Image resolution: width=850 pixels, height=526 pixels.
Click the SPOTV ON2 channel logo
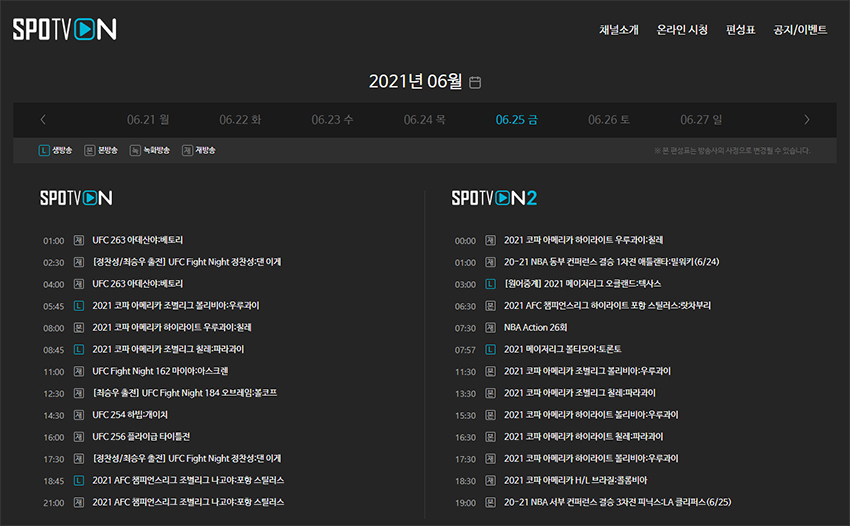(494, 198)
